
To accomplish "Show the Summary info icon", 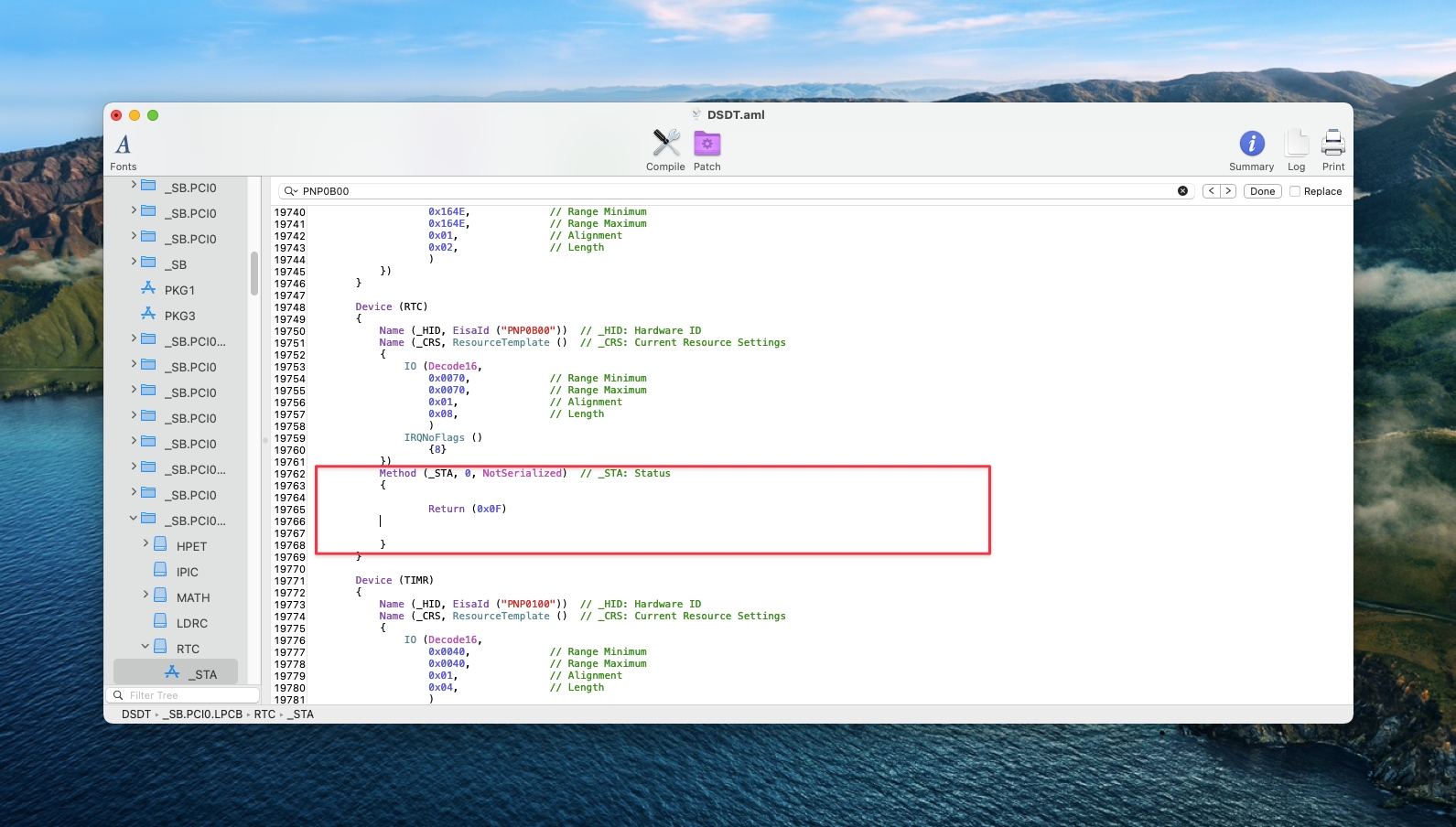I will pyautogui.click(x=1251, y=144).
